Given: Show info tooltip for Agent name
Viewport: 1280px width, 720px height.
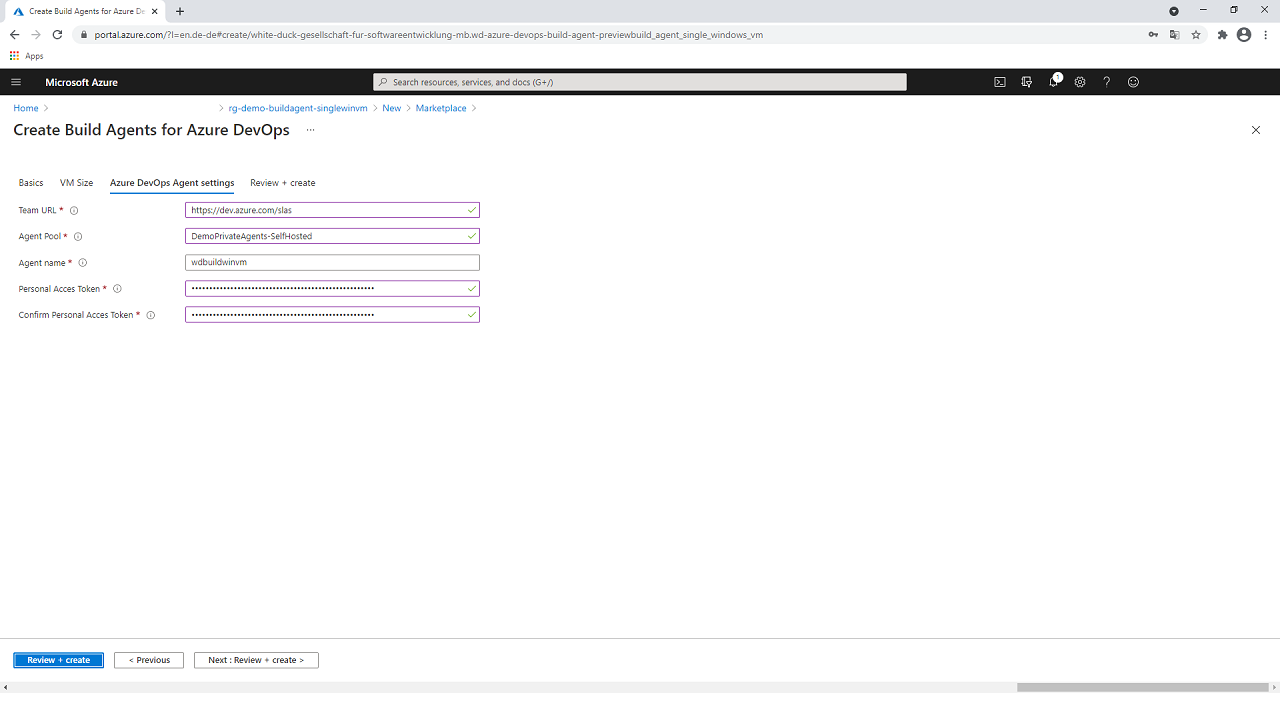Looking at the screenshot, I should tap(83, 263).
